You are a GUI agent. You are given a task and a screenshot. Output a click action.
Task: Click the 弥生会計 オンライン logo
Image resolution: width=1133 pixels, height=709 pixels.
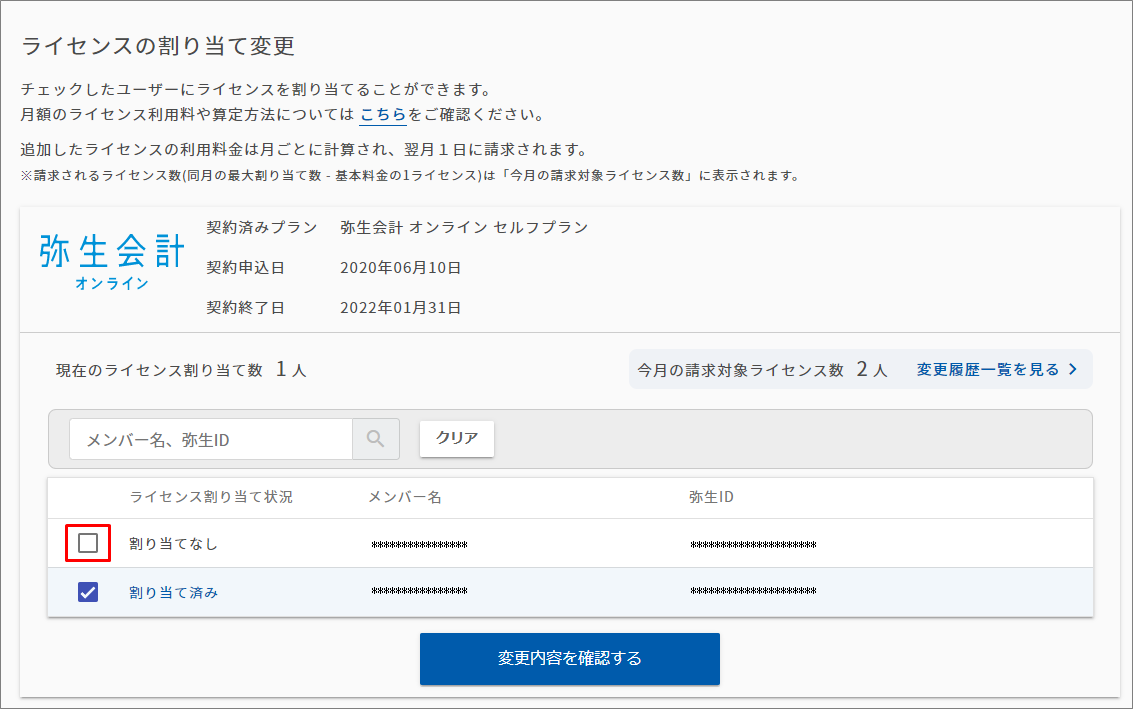[x=113, y=262]
